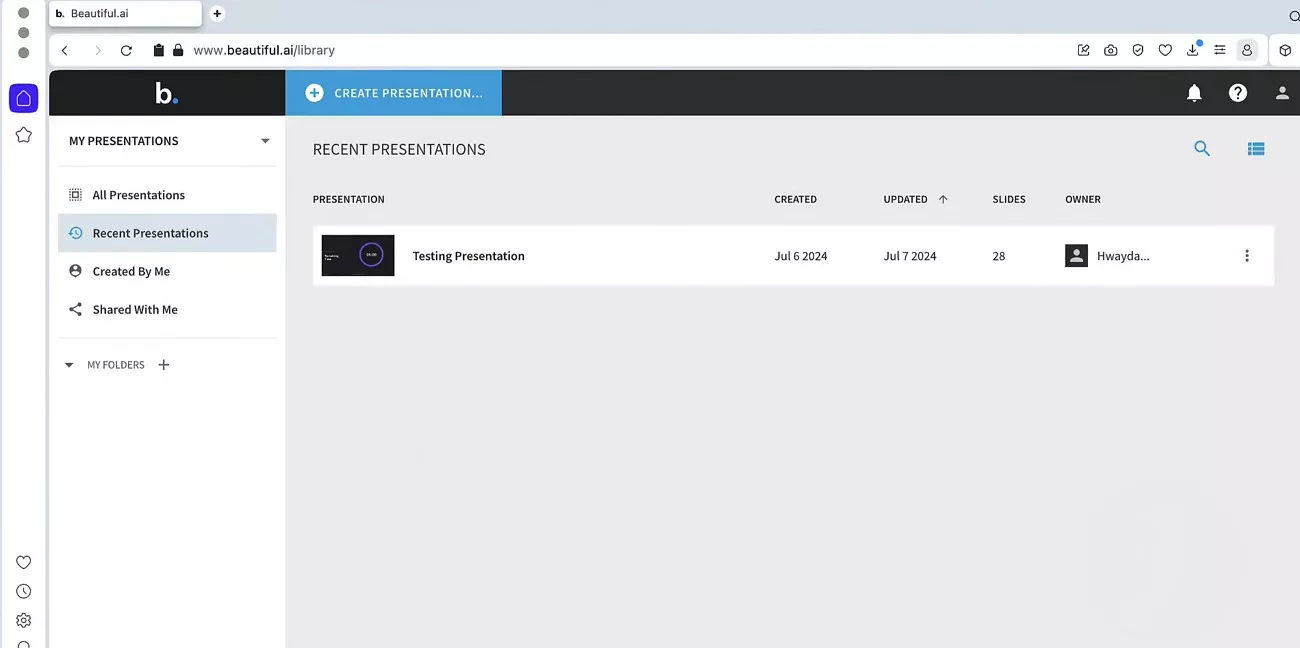1300x648 pixels.
Task: Collapse My Folders section triangle
Action: pos(69,366)
